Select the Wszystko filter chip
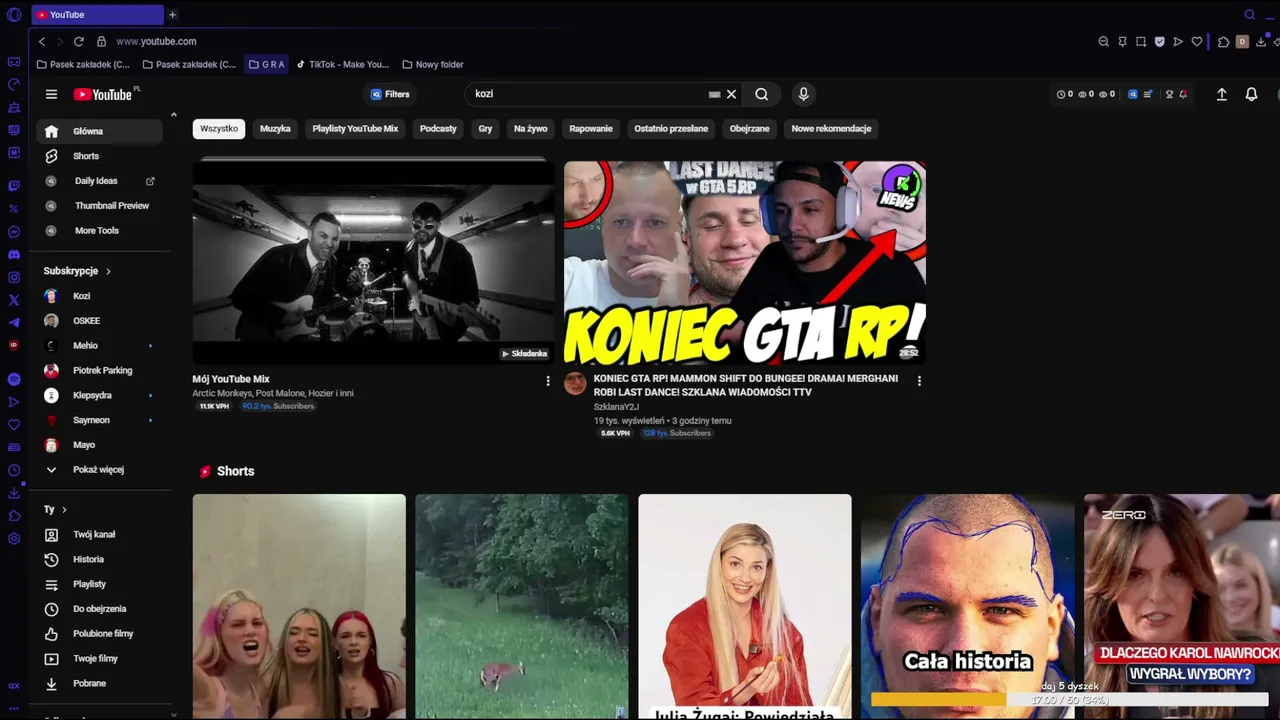This screenshot has height=720, width=1280. click(x=219, y=128)
